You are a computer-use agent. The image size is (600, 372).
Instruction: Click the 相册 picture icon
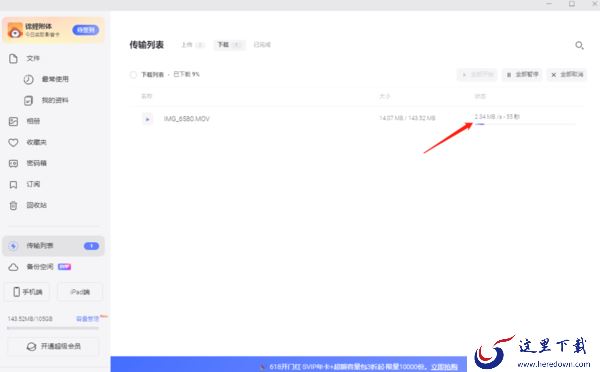click(13, 121)
